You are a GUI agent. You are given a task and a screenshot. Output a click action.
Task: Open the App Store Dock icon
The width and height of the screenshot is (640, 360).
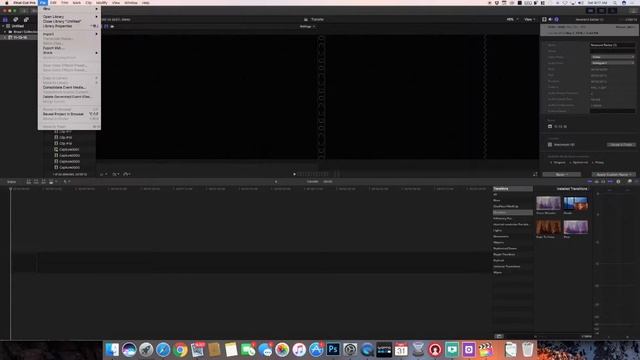pyautogui.click(x=316, y=349)
